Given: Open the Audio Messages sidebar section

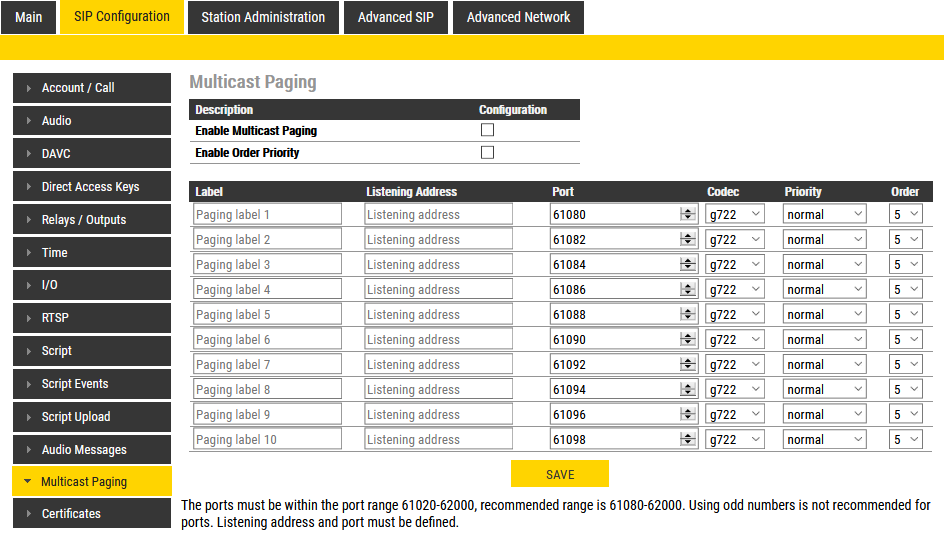Looking at the screenshot, I should (x=84, y=450).
